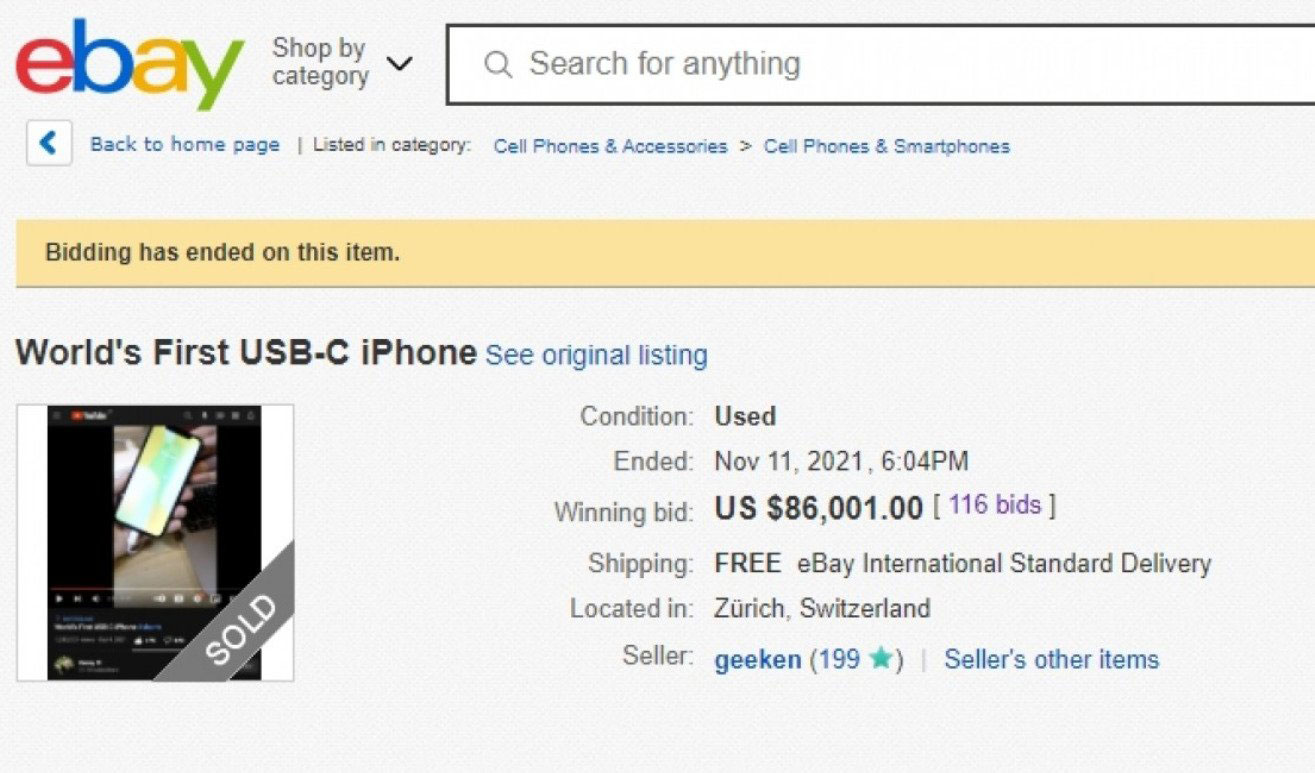Click the bidding has ended notice banner
The height and width of the screenshot is (773, 1315).
665,252
